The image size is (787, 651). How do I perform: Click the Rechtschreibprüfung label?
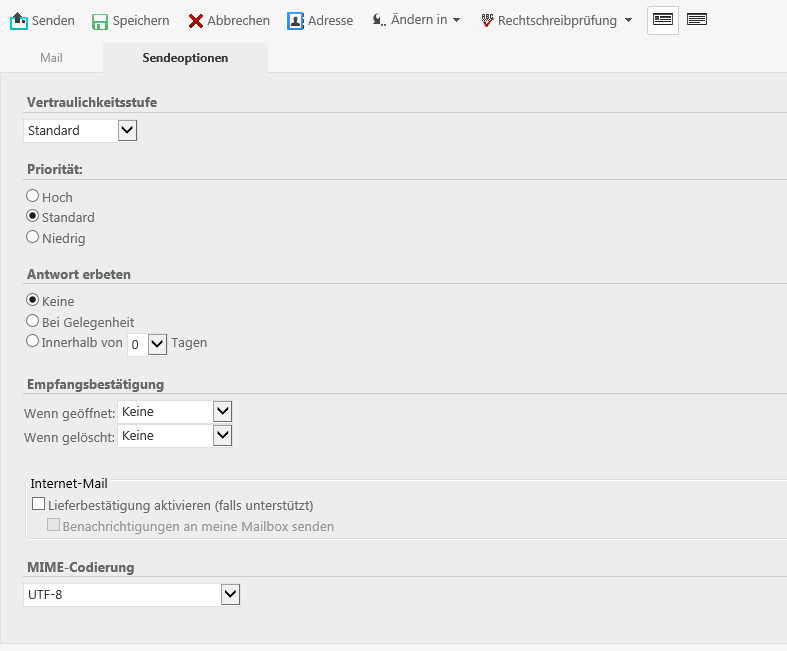pyautogui.click(x=557, y=21)
